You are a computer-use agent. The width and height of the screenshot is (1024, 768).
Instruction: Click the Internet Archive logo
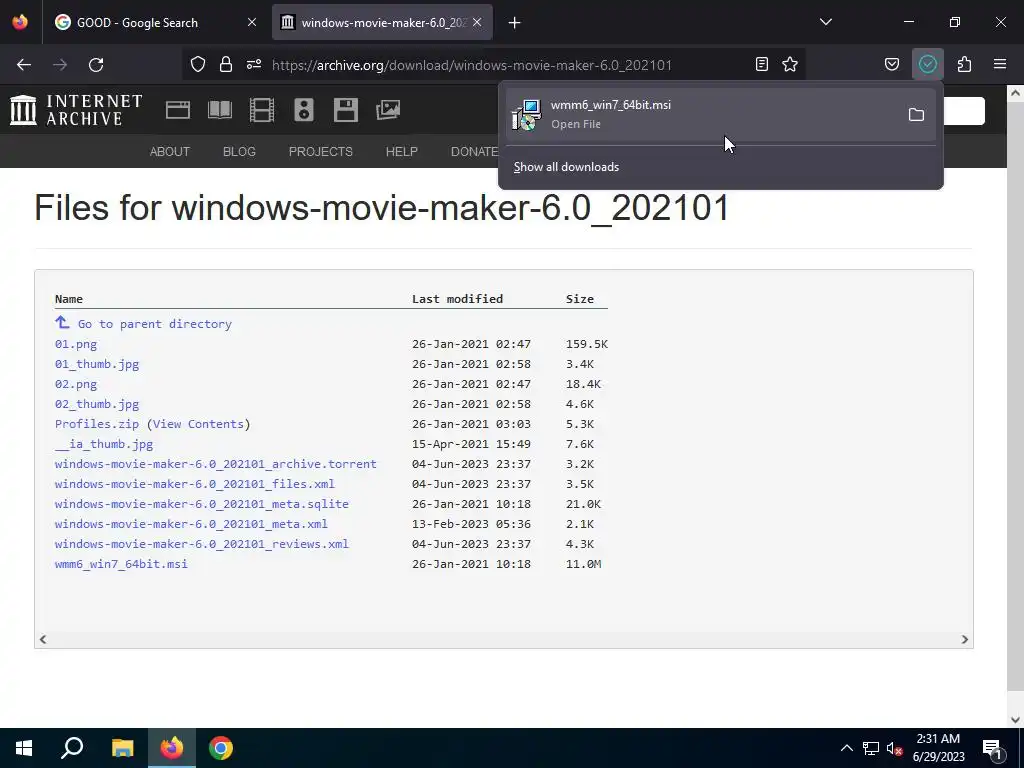click(x=76, y=110)
